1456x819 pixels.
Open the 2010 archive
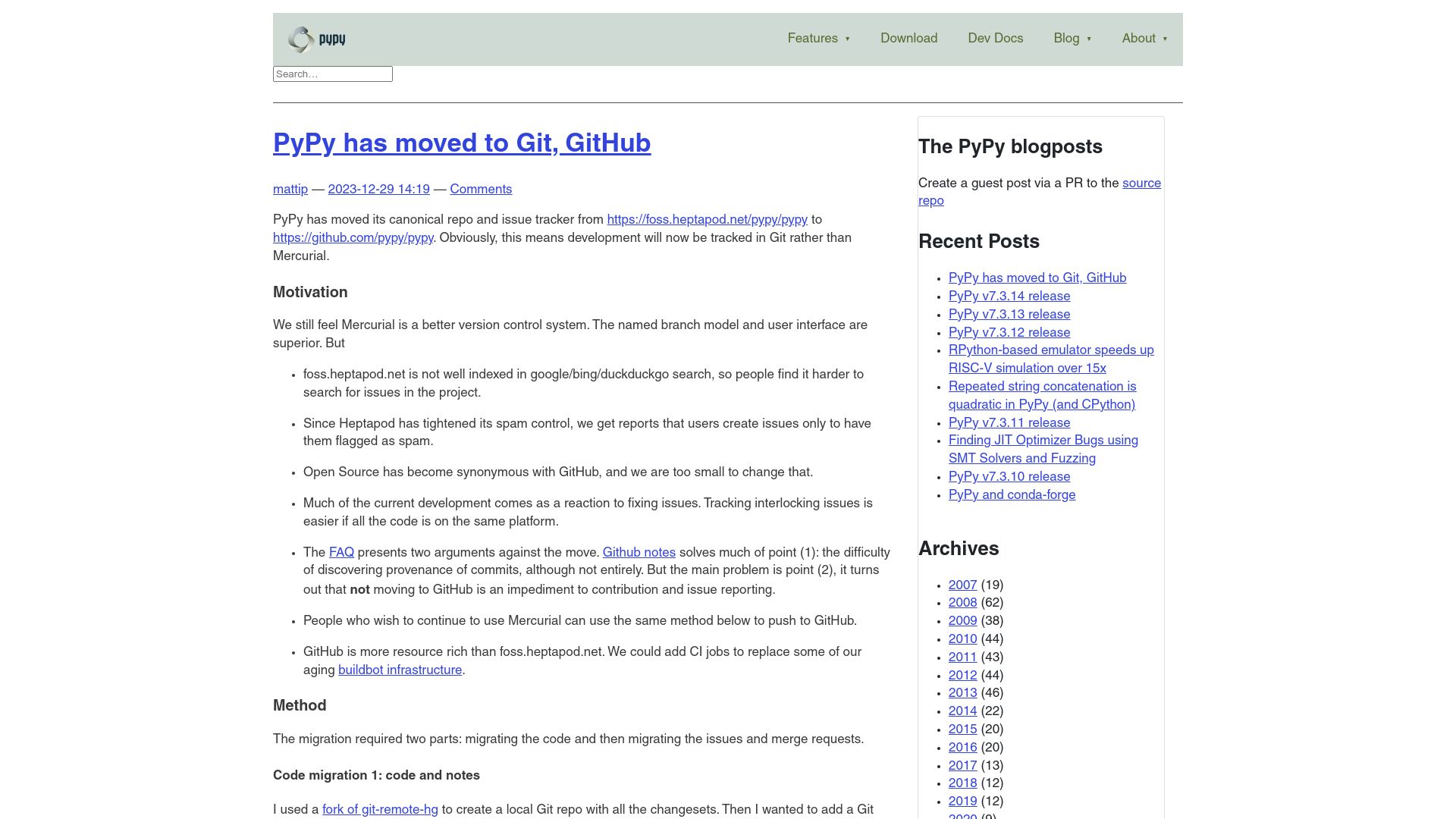(962, 639)
